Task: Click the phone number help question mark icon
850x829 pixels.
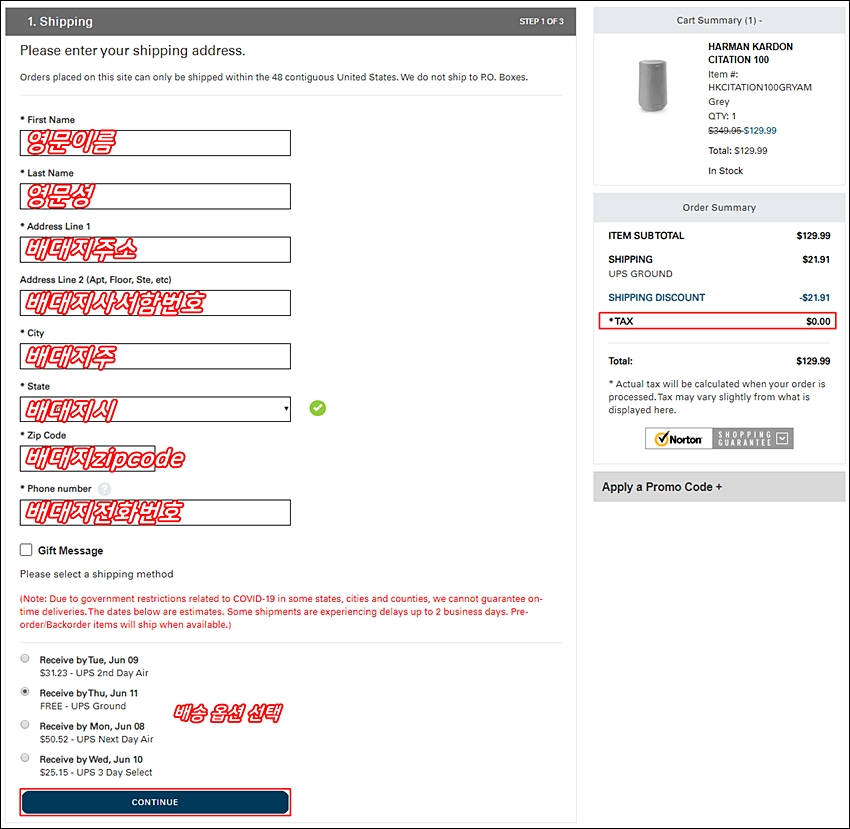Action: (x=105, y=489)
